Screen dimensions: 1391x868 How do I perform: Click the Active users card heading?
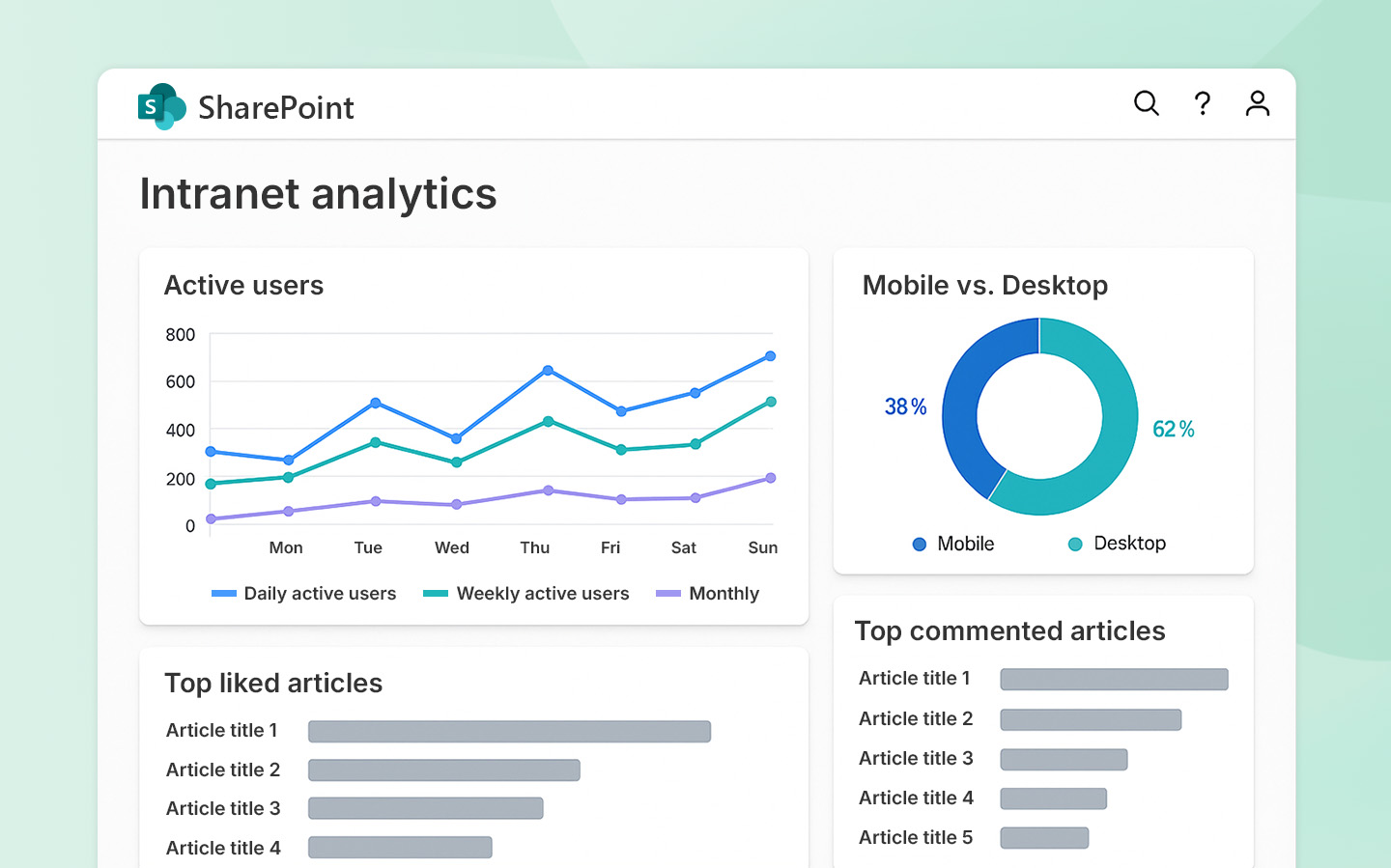pos(243,286)
